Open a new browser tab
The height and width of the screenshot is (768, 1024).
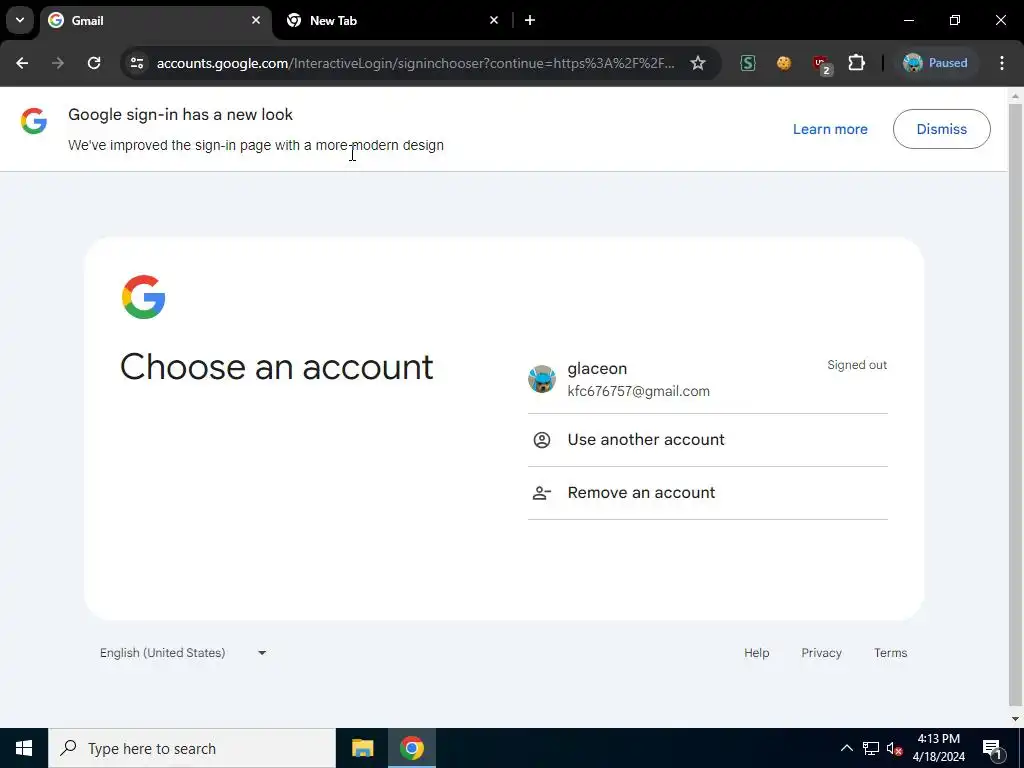(x=530, y=20)
